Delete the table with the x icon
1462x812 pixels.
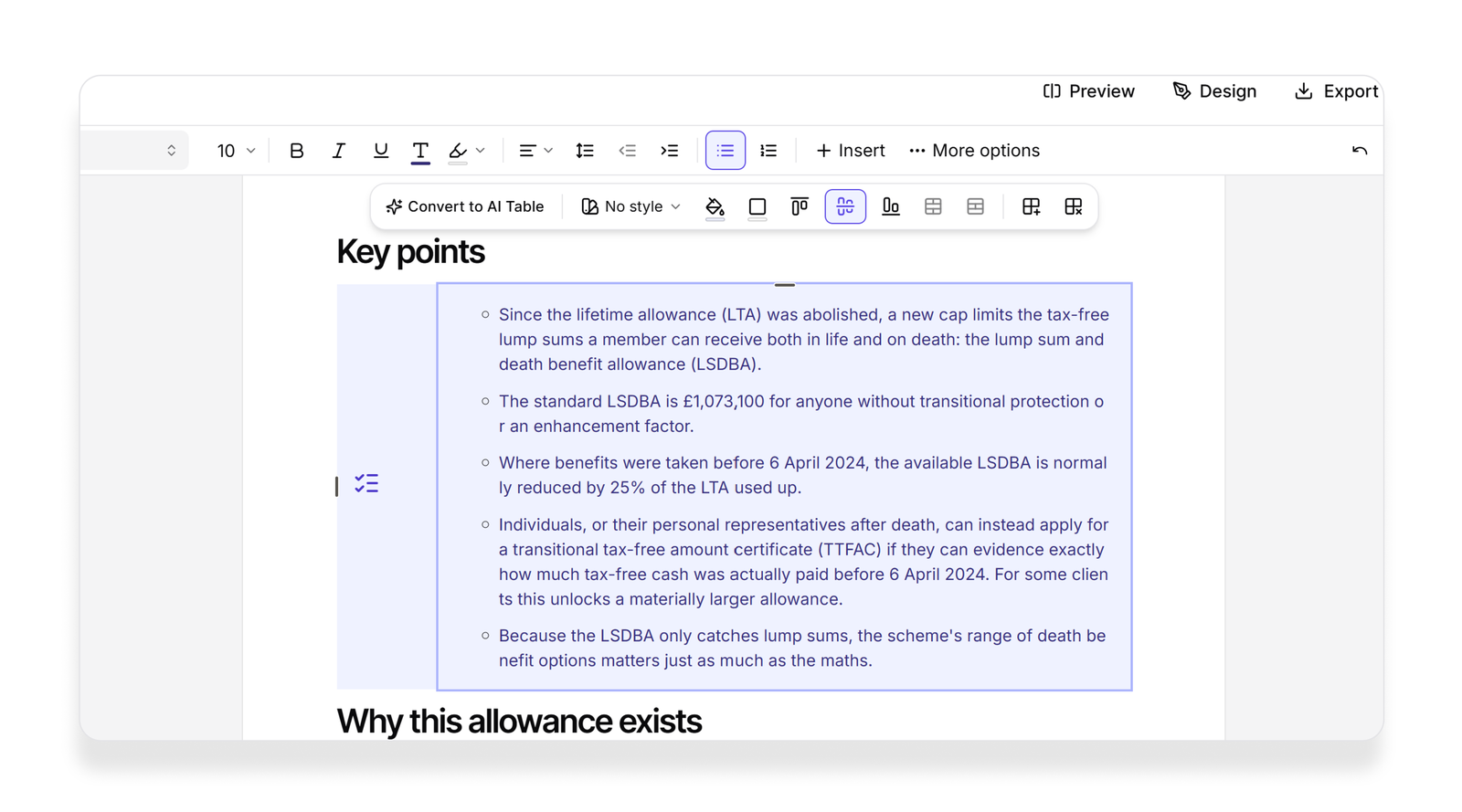point(1074,206)
